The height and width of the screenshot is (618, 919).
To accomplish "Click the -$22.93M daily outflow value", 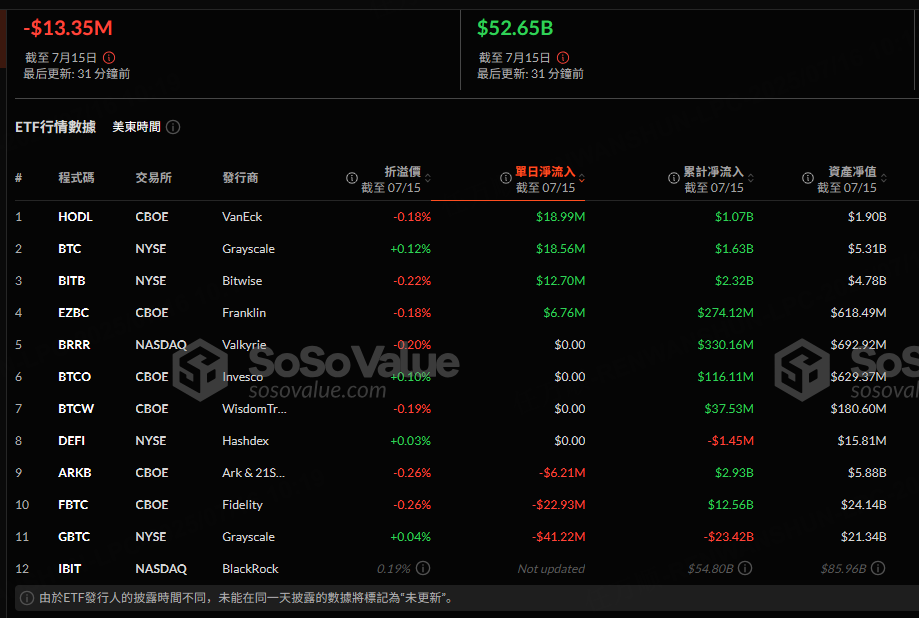I will point(559,504).
